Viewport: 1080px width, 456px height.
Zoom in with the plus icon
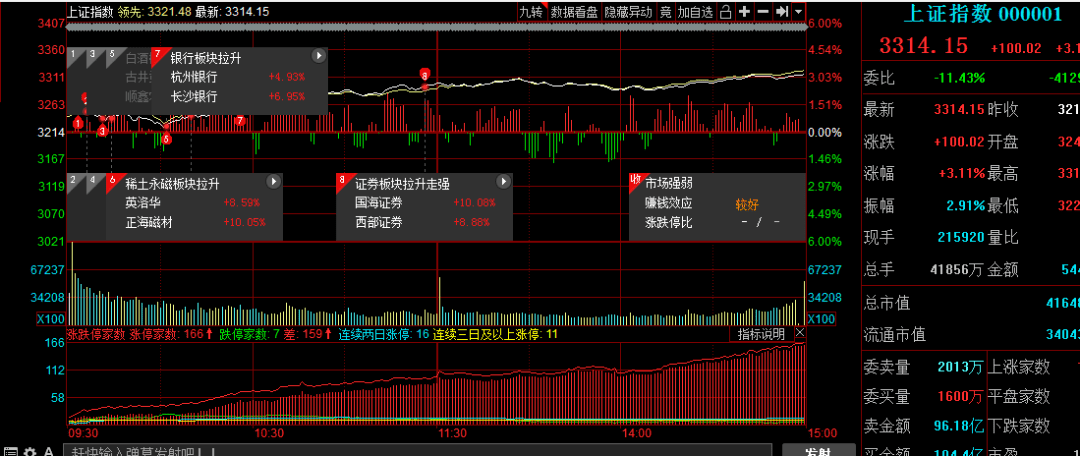click(744, 12)
